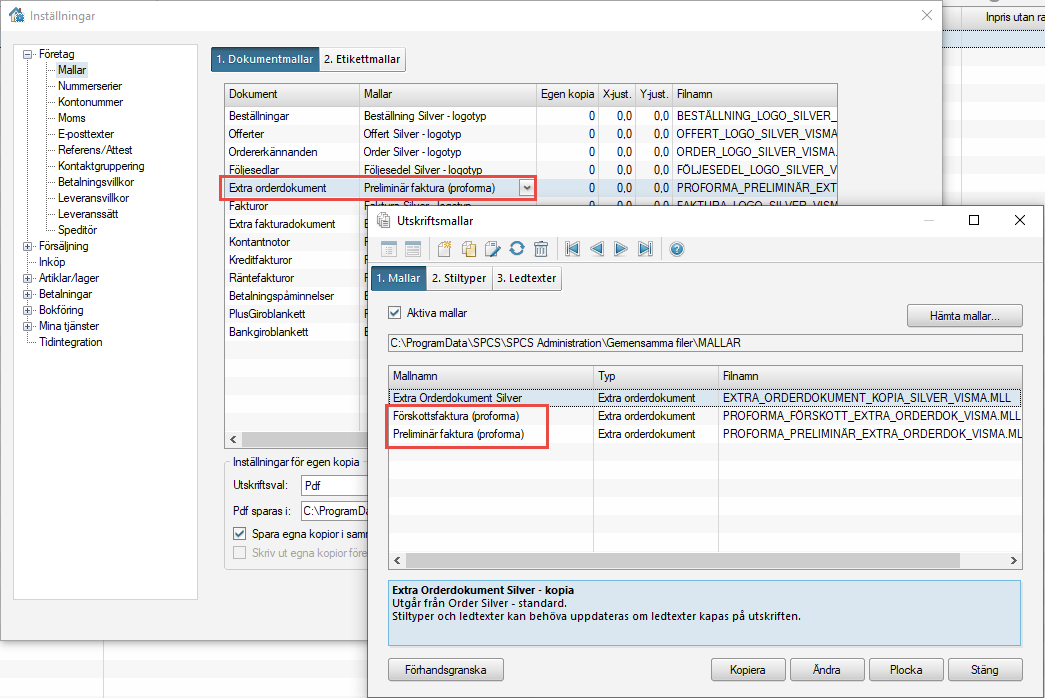Screen dimensions: 1045x698
Task: Click the trash can delete icon
Action: point(541,249)
